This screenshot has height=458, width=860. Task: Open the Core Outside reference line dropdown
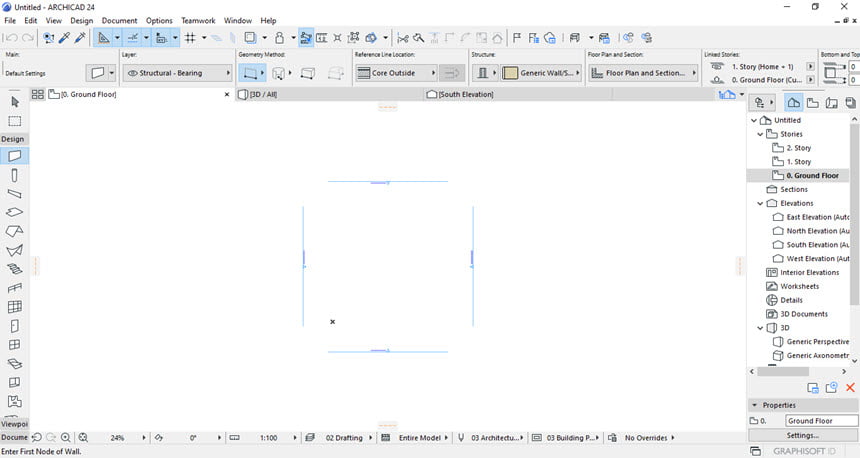396,73
